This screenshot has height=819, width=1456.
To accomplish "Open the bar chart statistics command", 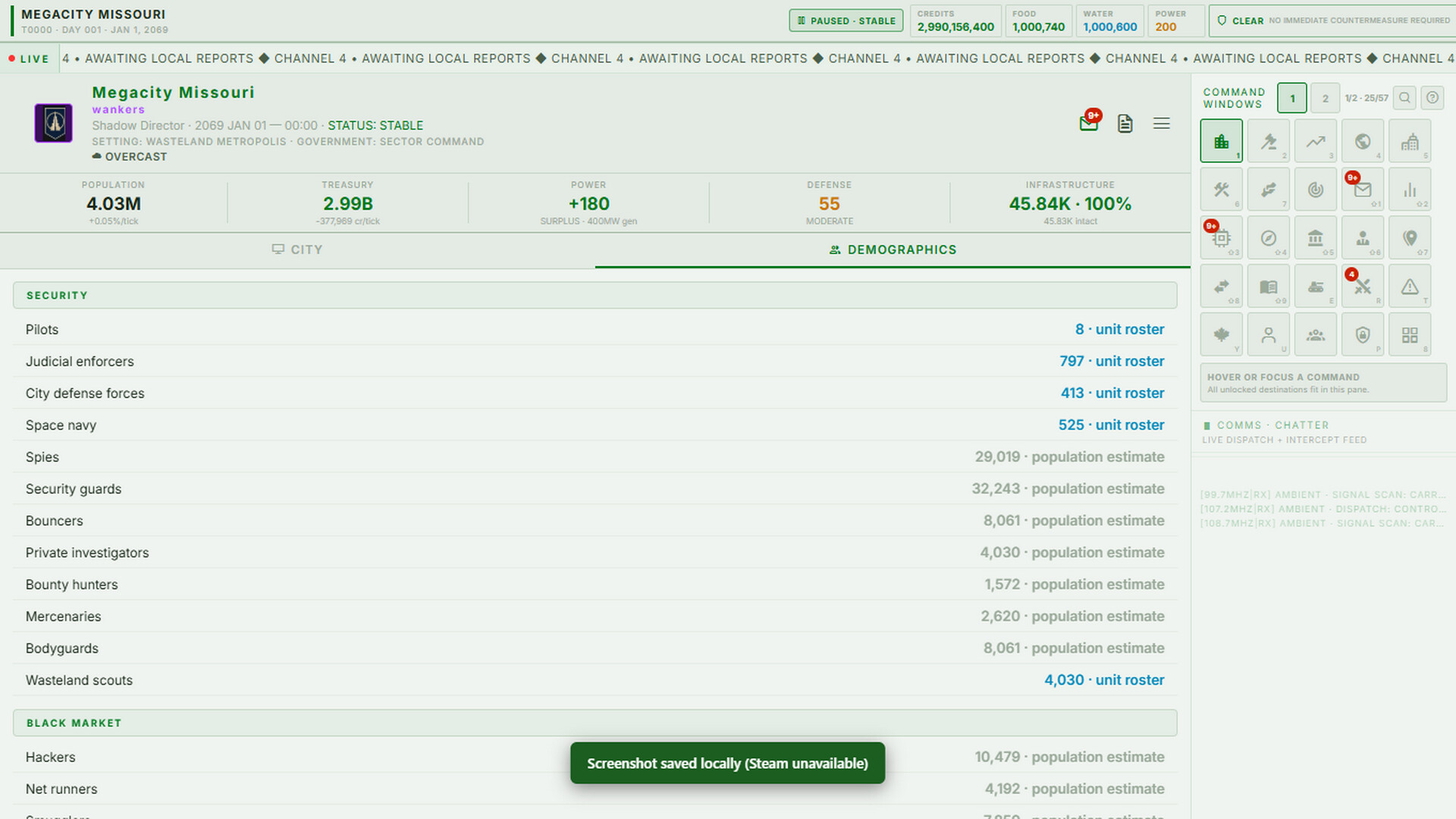I will click(1409, 190).
